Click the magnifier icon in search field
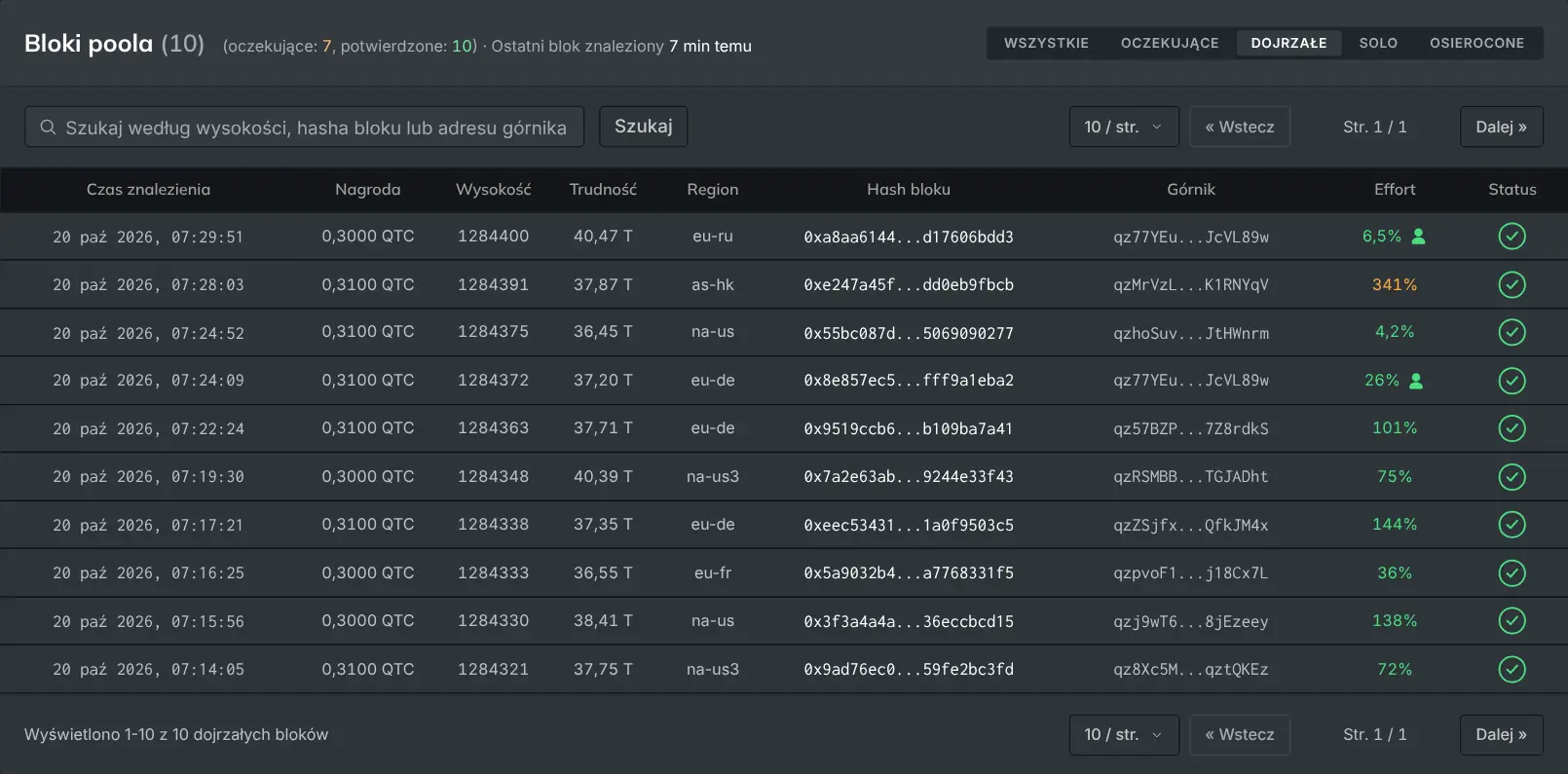This screenshot has width=1568, height=774. click(x=47, y=128)
